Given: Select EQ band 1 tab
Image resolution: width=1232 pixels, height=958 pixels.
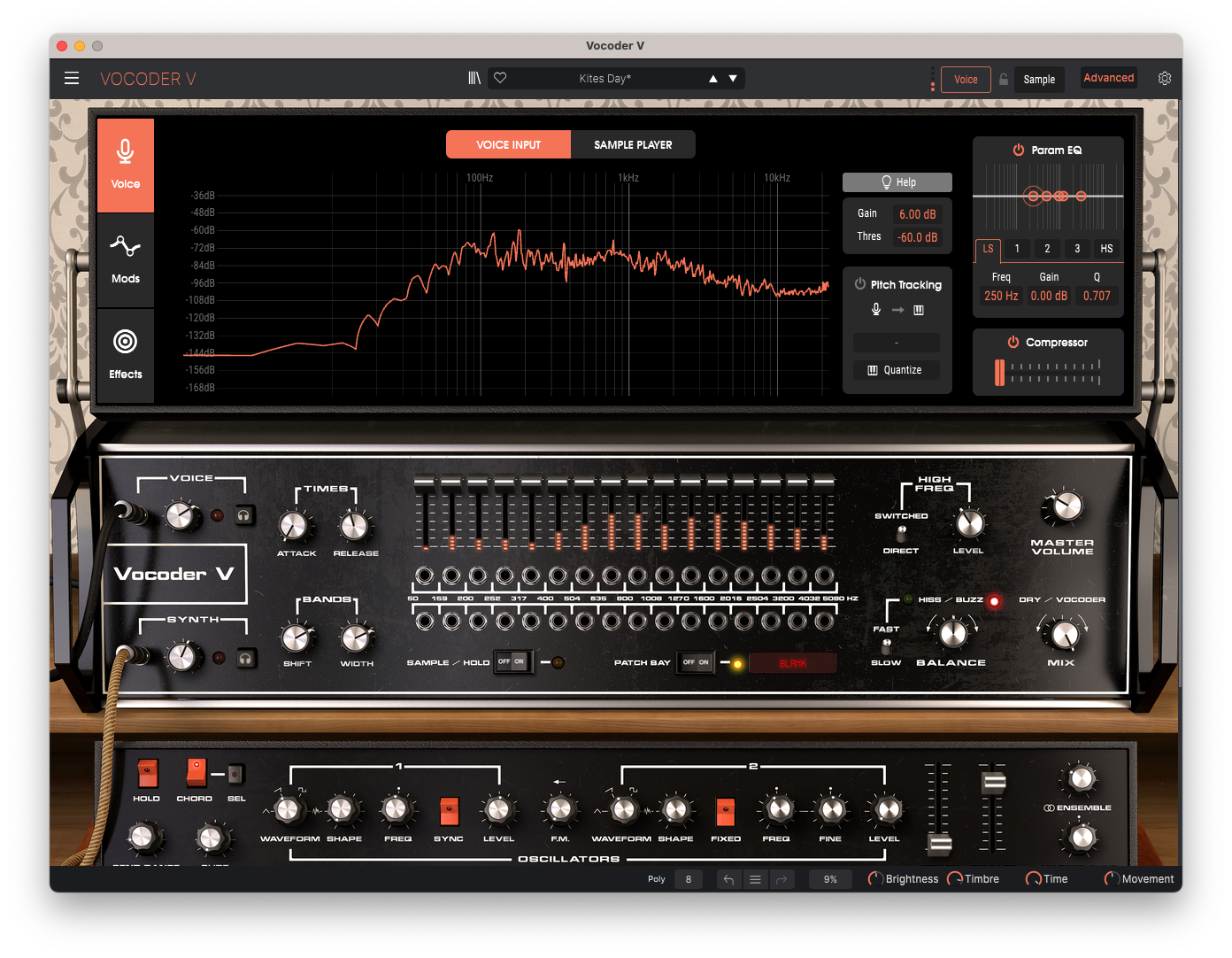Looking at the screenshot, I should point(1017,249).
